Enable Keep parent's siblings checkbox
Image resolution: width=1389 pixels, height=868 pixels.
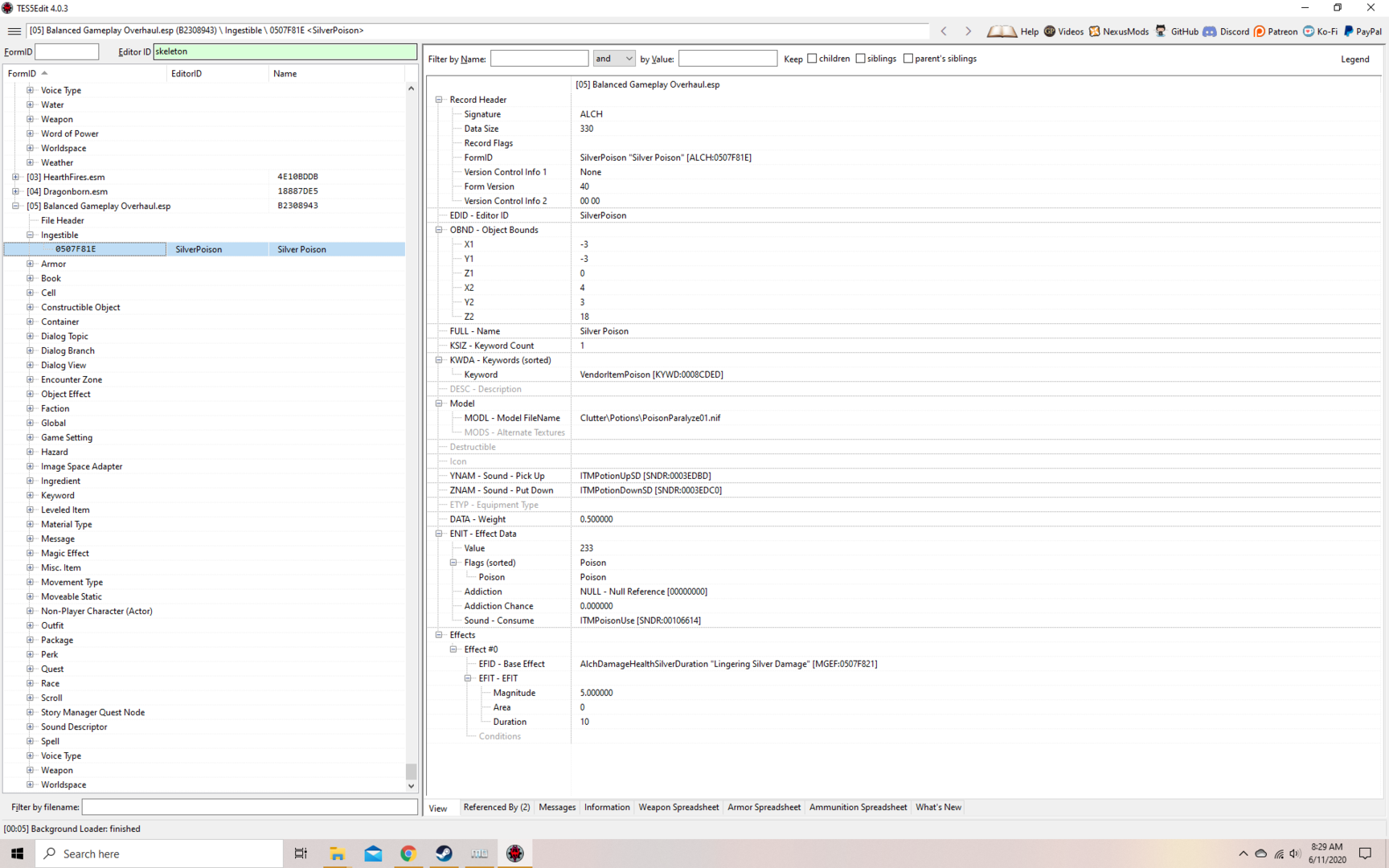tap(908, 58)
